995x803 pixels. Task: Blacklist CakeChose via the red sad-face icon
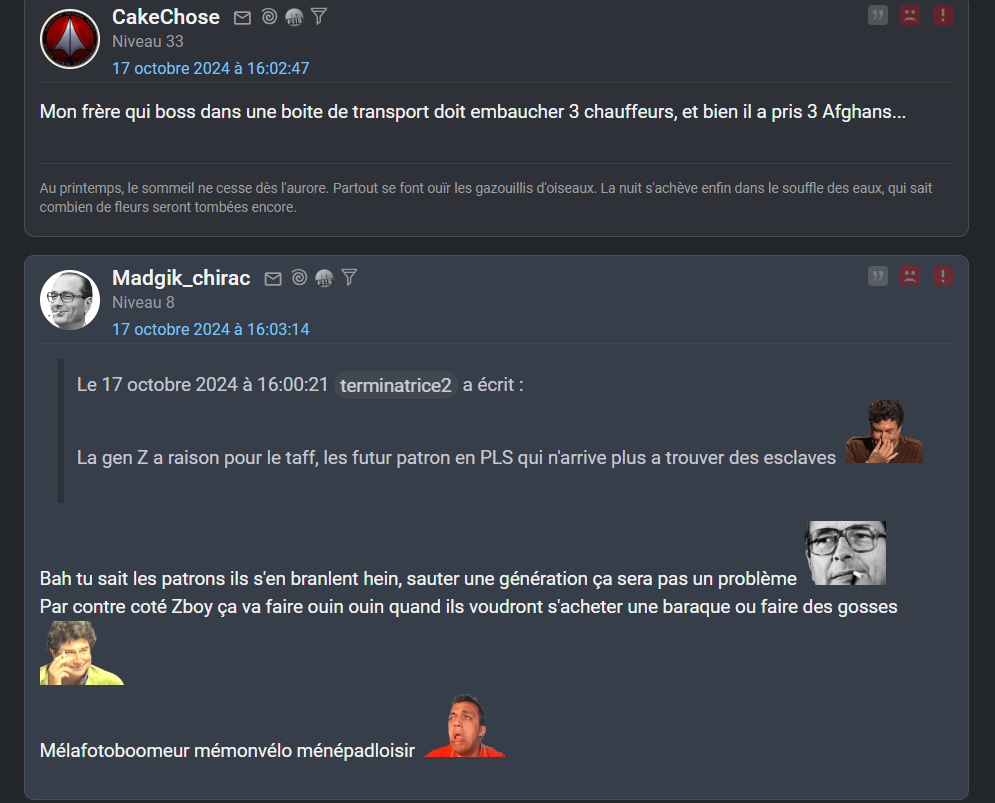[x=910, y=15]
